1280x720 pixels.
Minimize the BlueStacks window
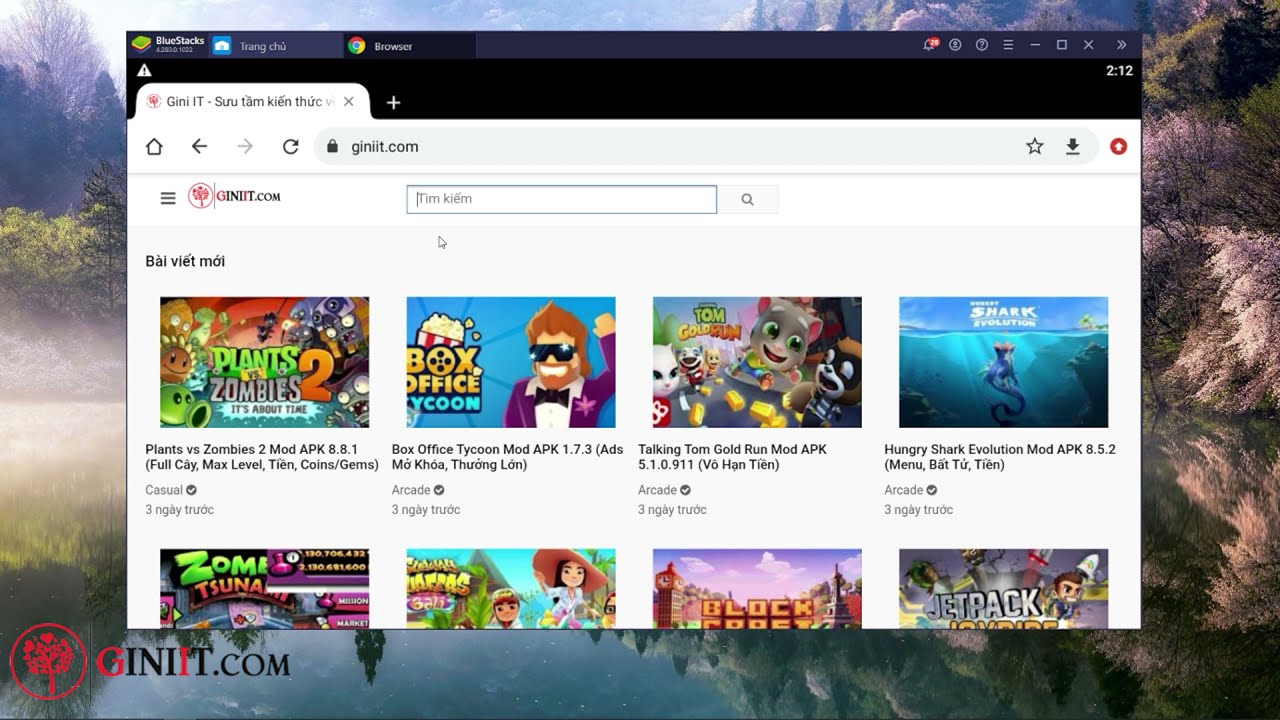click(x=1035, y=45)
